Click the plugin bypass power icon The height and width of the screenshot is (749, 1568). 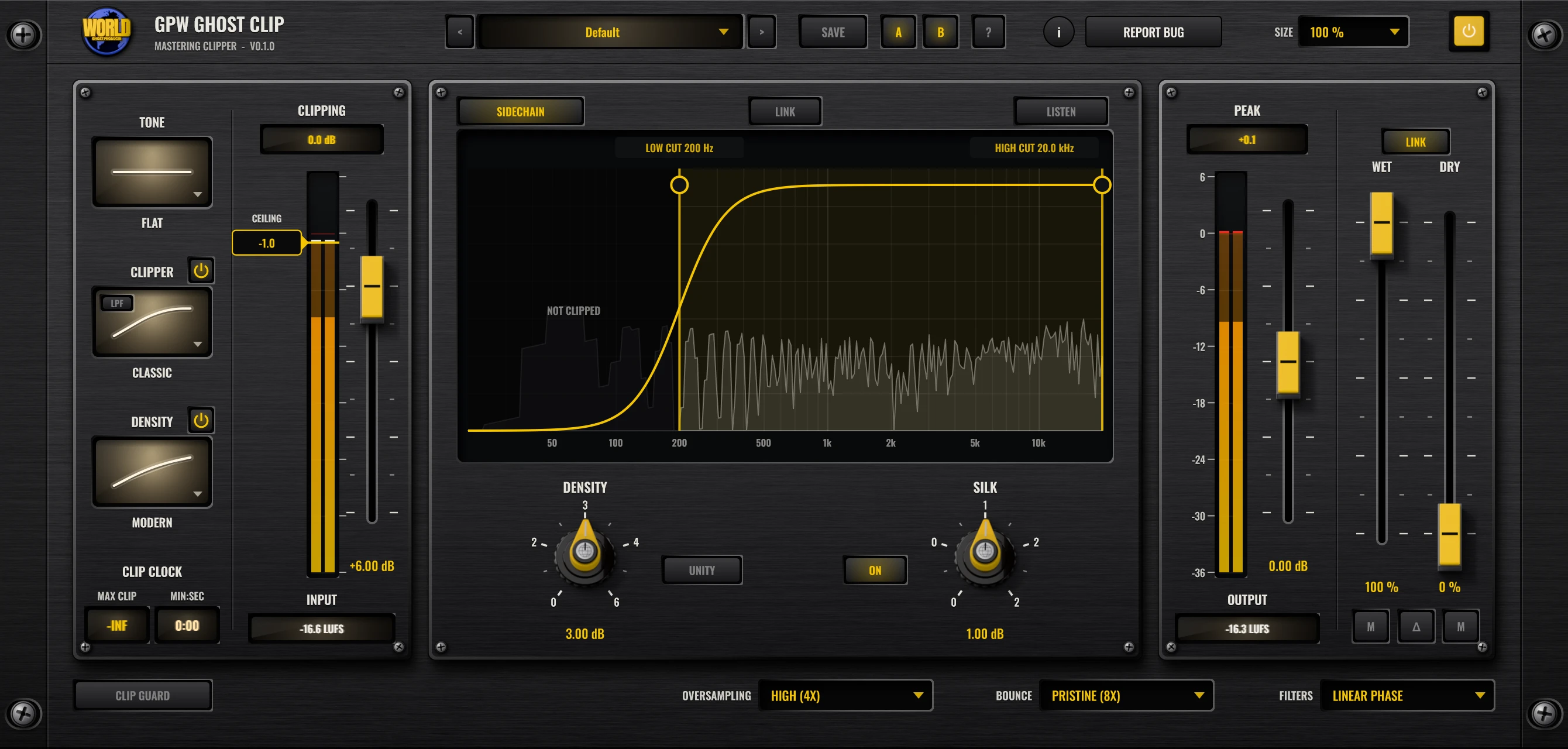(1468, 32)
